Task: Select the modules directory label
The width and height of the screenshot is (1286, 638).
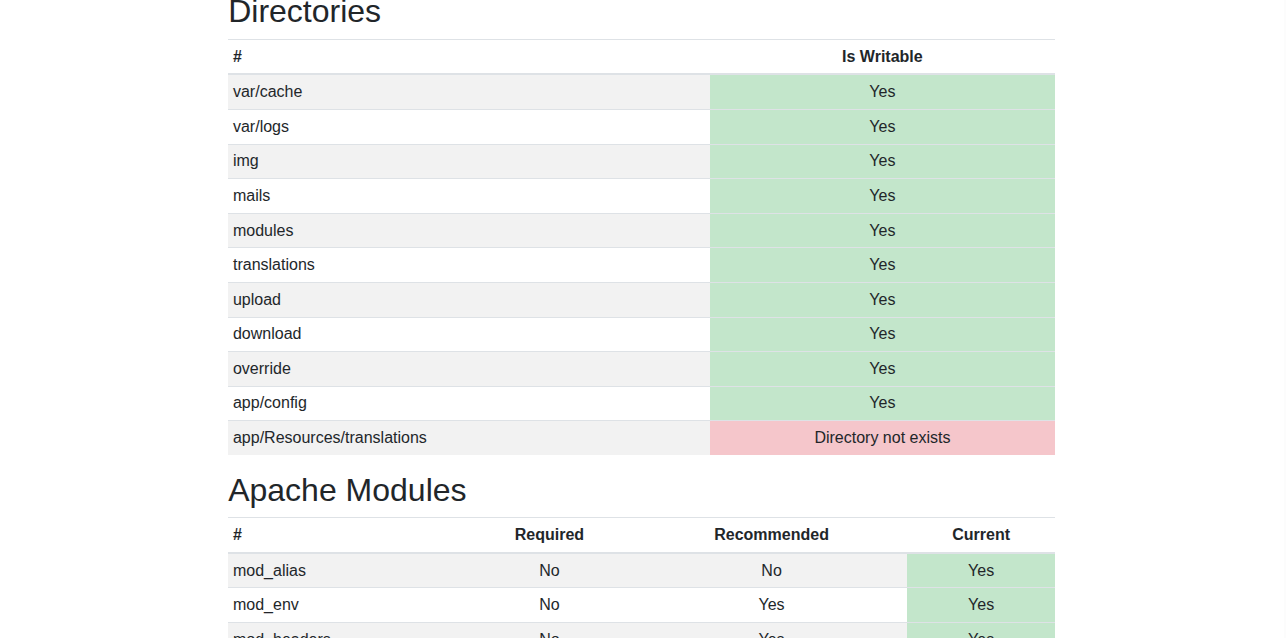Action: tap(263, 231)
